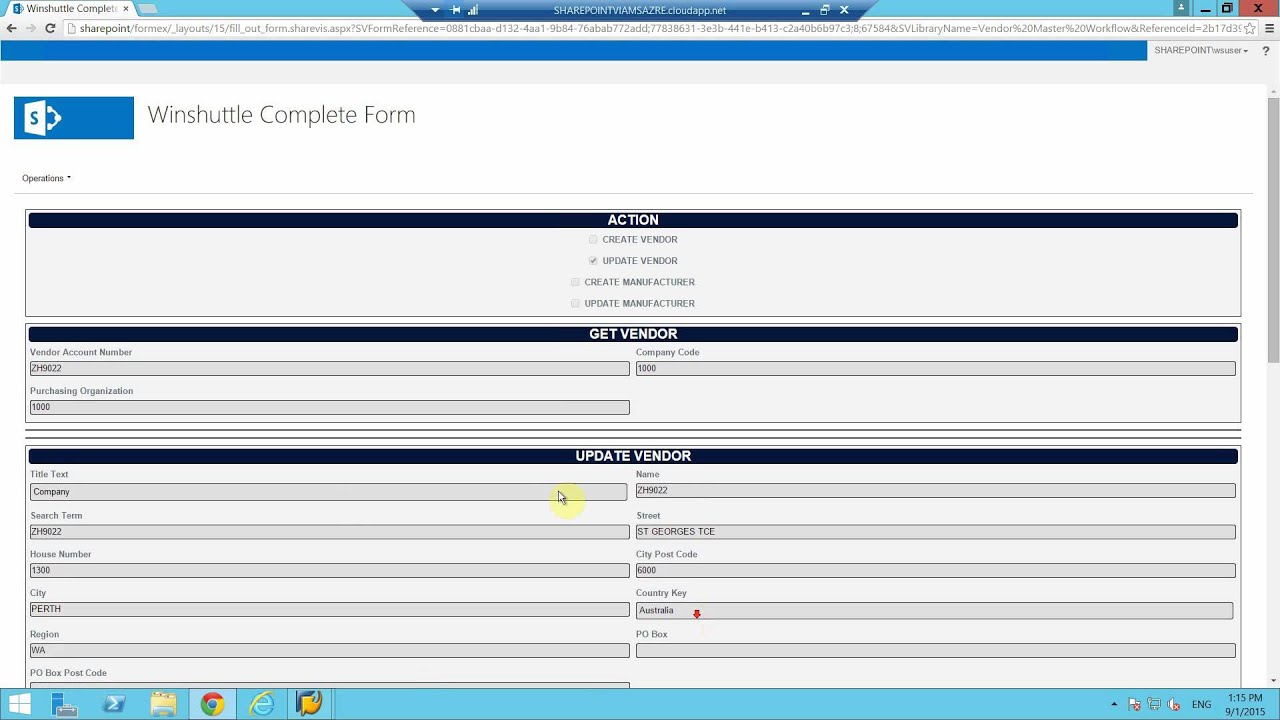Viewport: 1280px width, 720px height.
Task: Click the scrollbar down arrow
Action: click(1273, 681)
